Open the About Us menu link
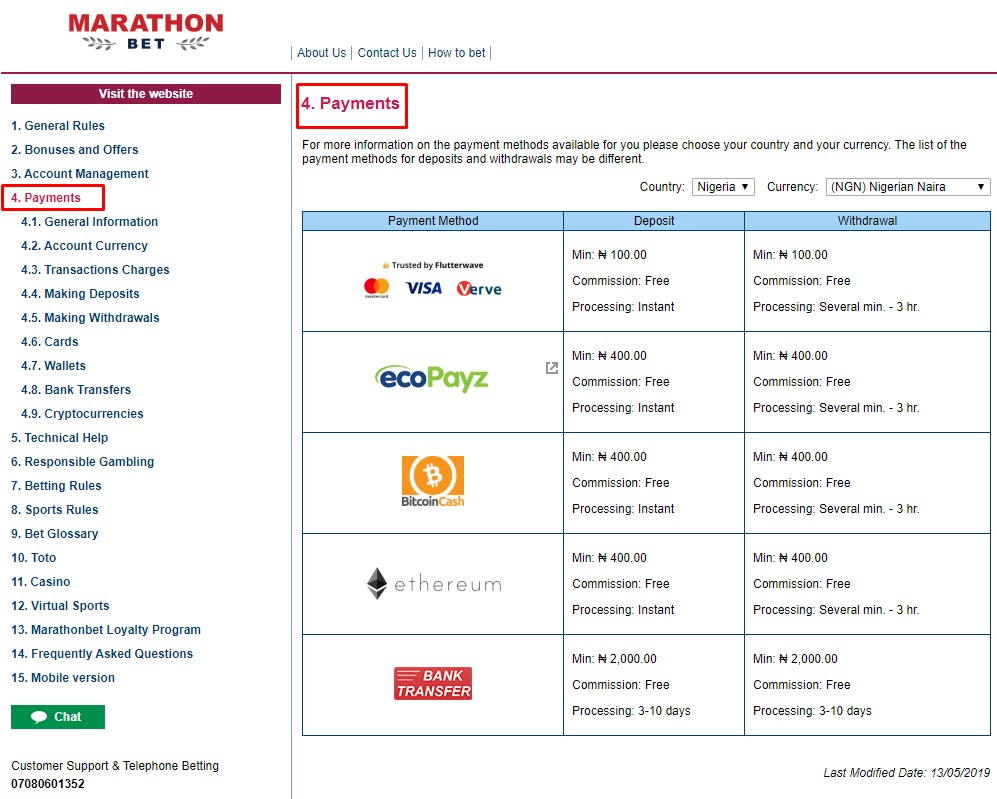The height and width of the screenshot is (799, 997). [321, 53]
